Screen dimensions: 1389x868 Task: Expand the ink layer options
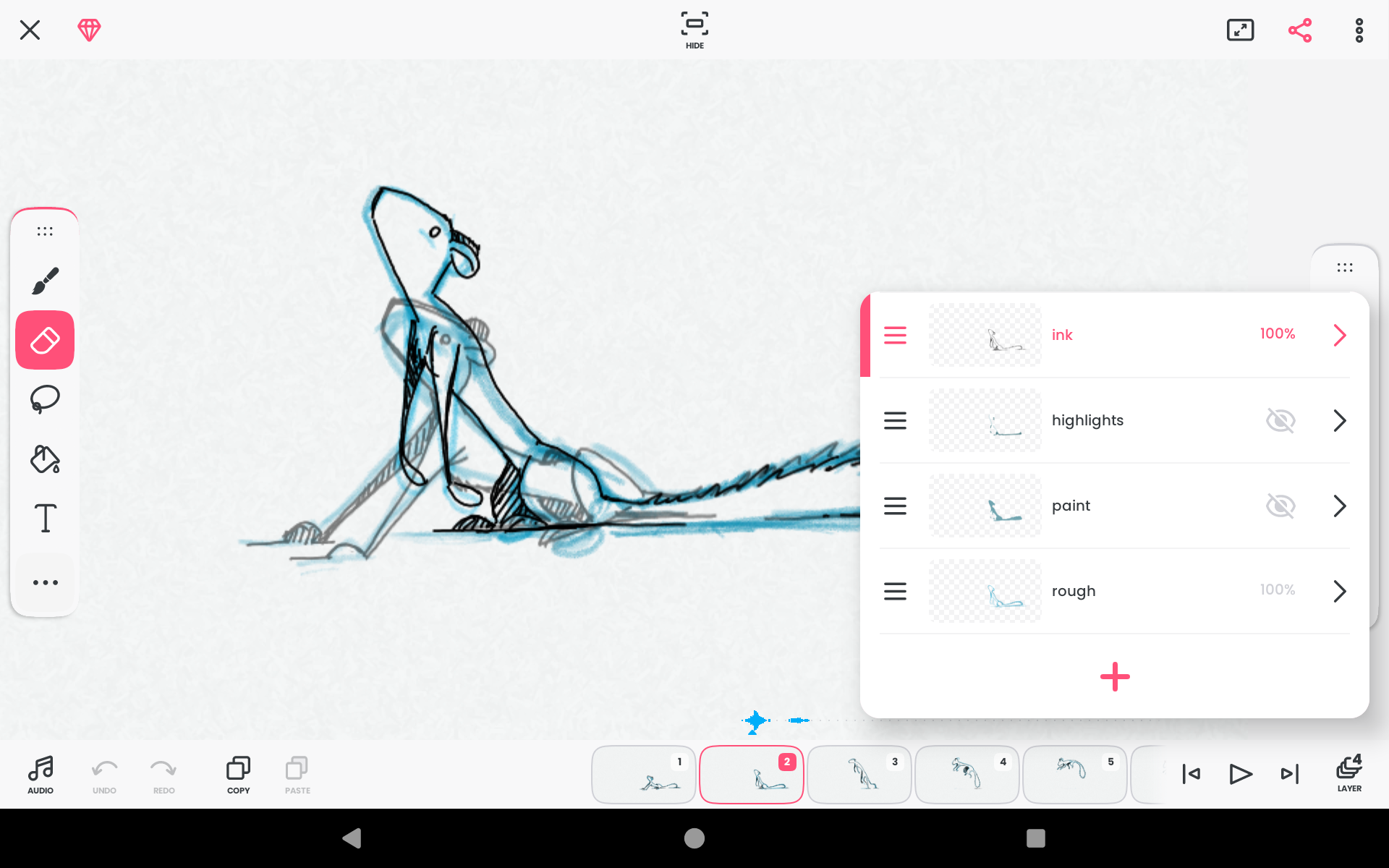click(1339, 335)
